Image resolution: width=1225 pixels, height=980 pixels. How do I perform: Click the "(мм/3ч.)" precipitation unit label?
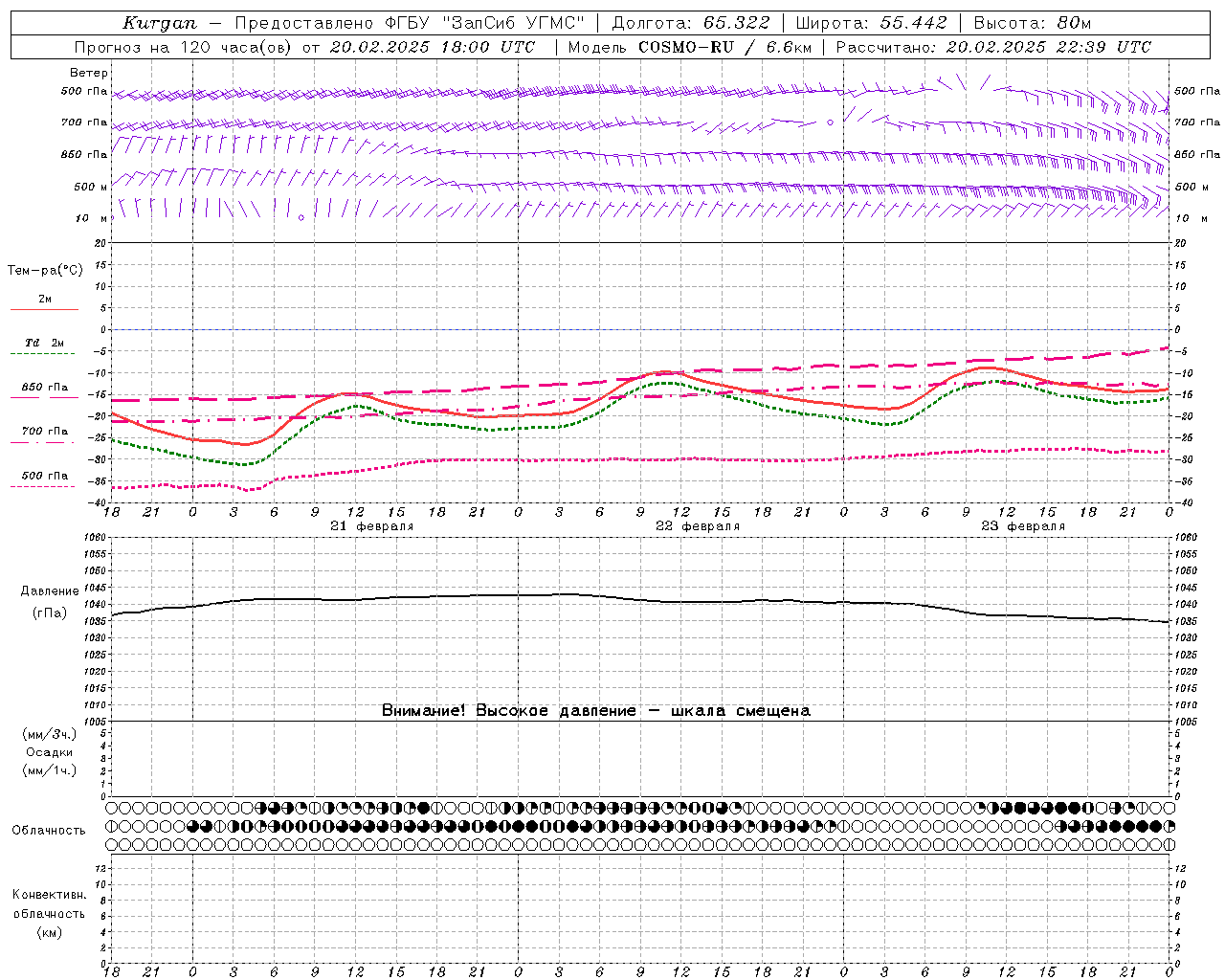pos(50,734)
